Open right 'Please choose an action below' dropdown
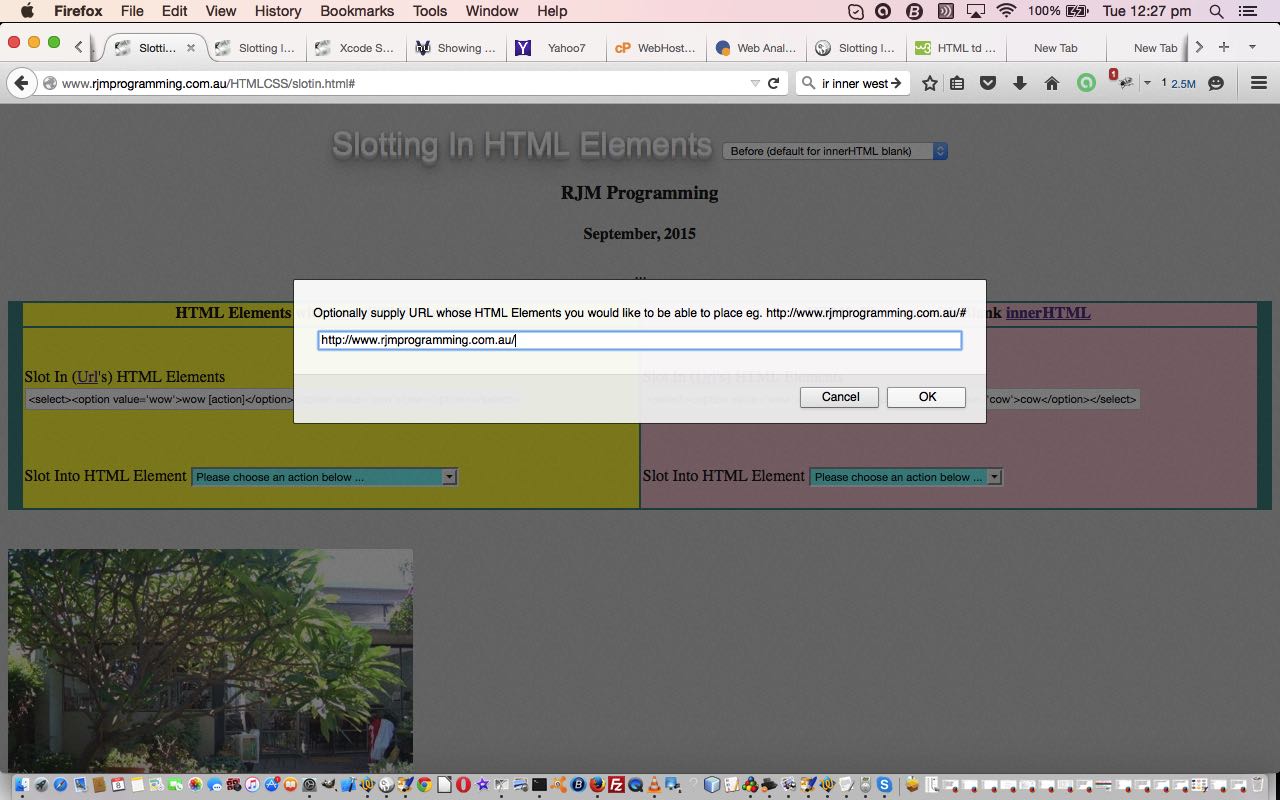 point(906,477)
